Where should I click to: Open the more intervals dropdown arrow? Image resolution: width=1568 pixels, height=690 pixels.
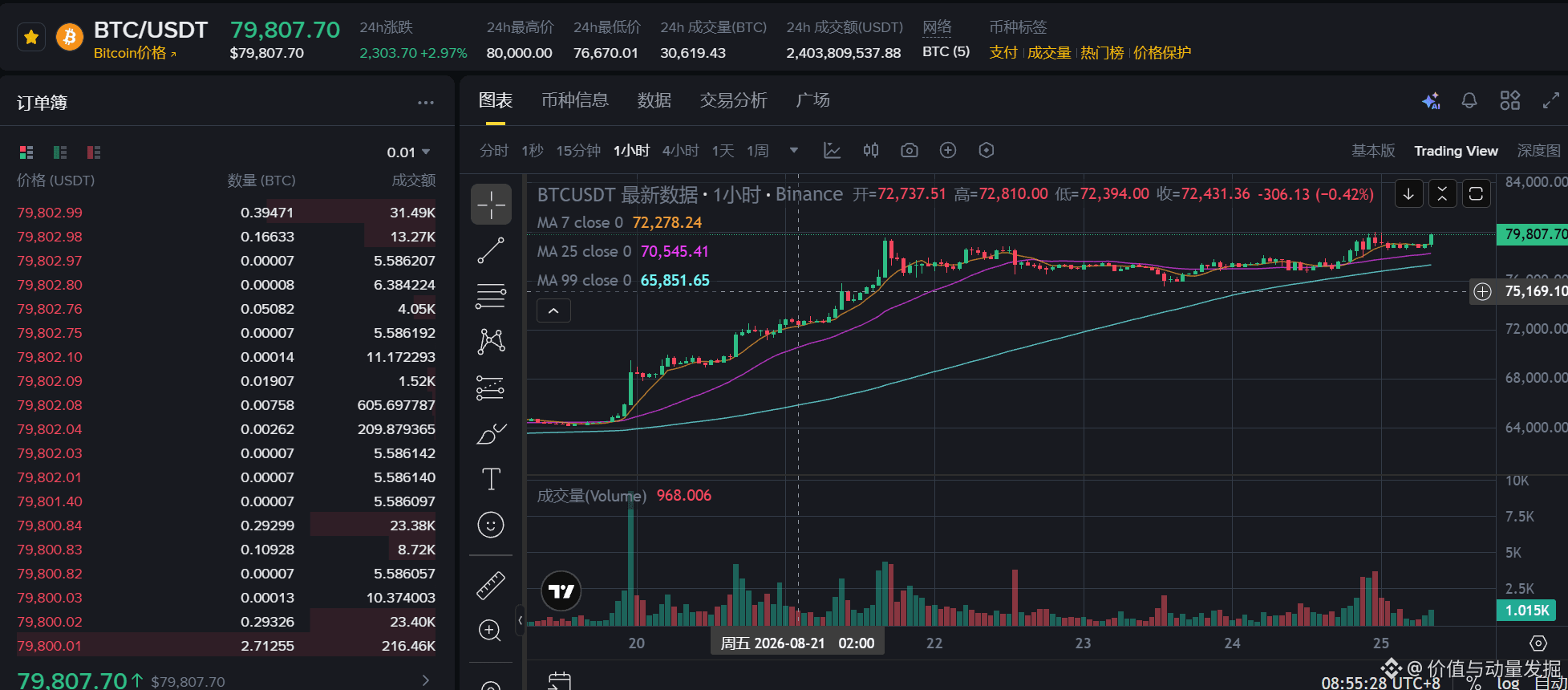point(794,150)
